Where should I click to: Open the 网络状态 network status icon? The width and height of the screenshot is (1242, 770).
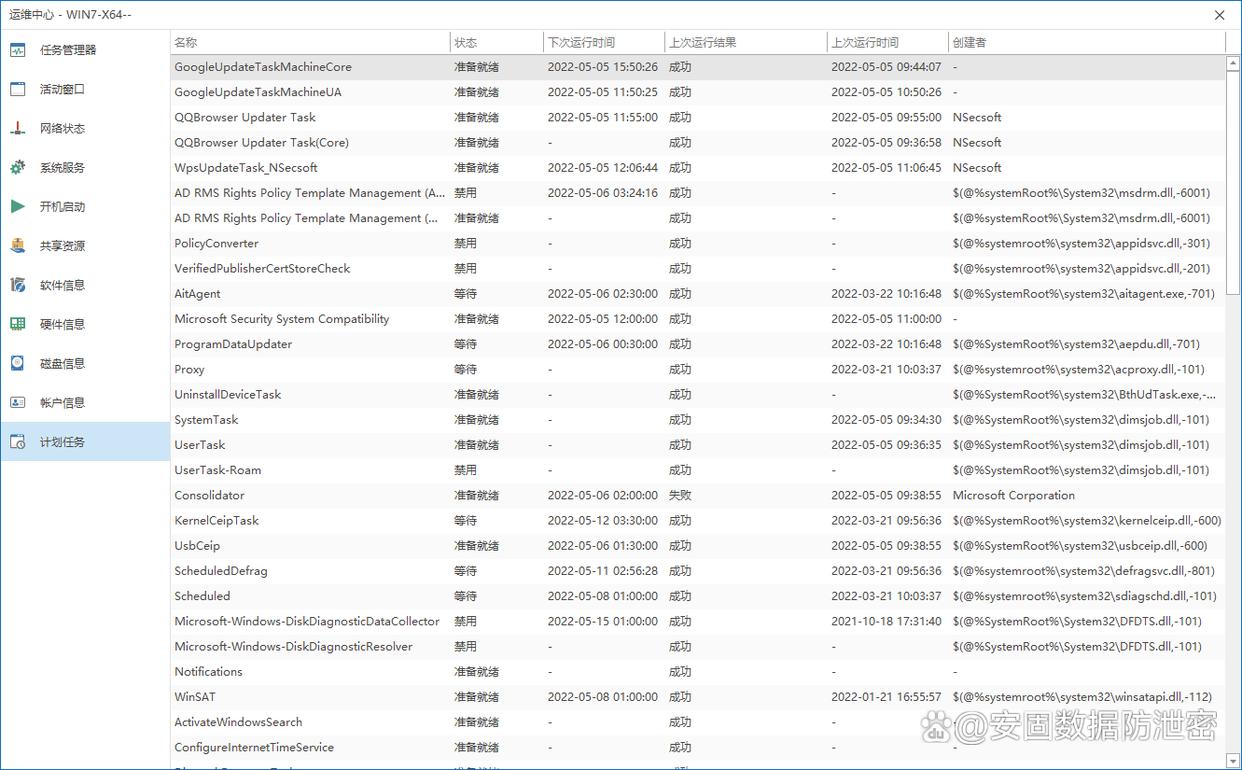18,128
